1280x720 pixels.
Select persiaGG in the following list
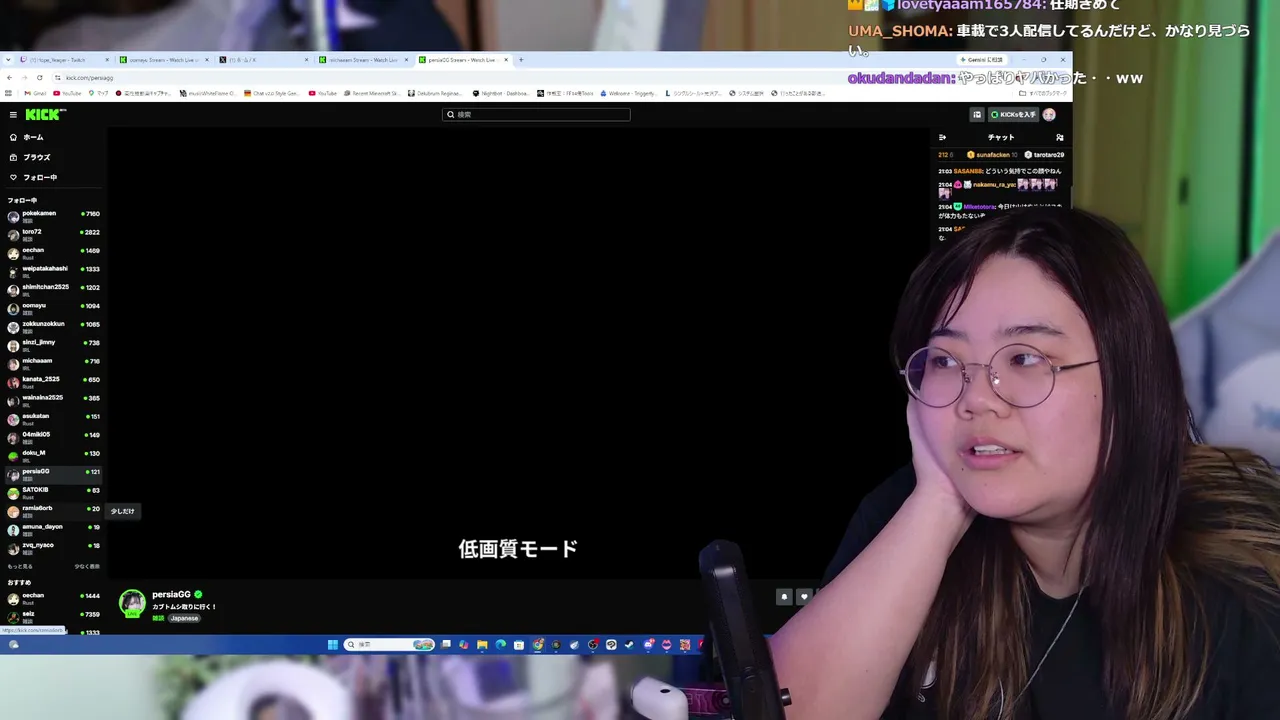tap(53, 473)
